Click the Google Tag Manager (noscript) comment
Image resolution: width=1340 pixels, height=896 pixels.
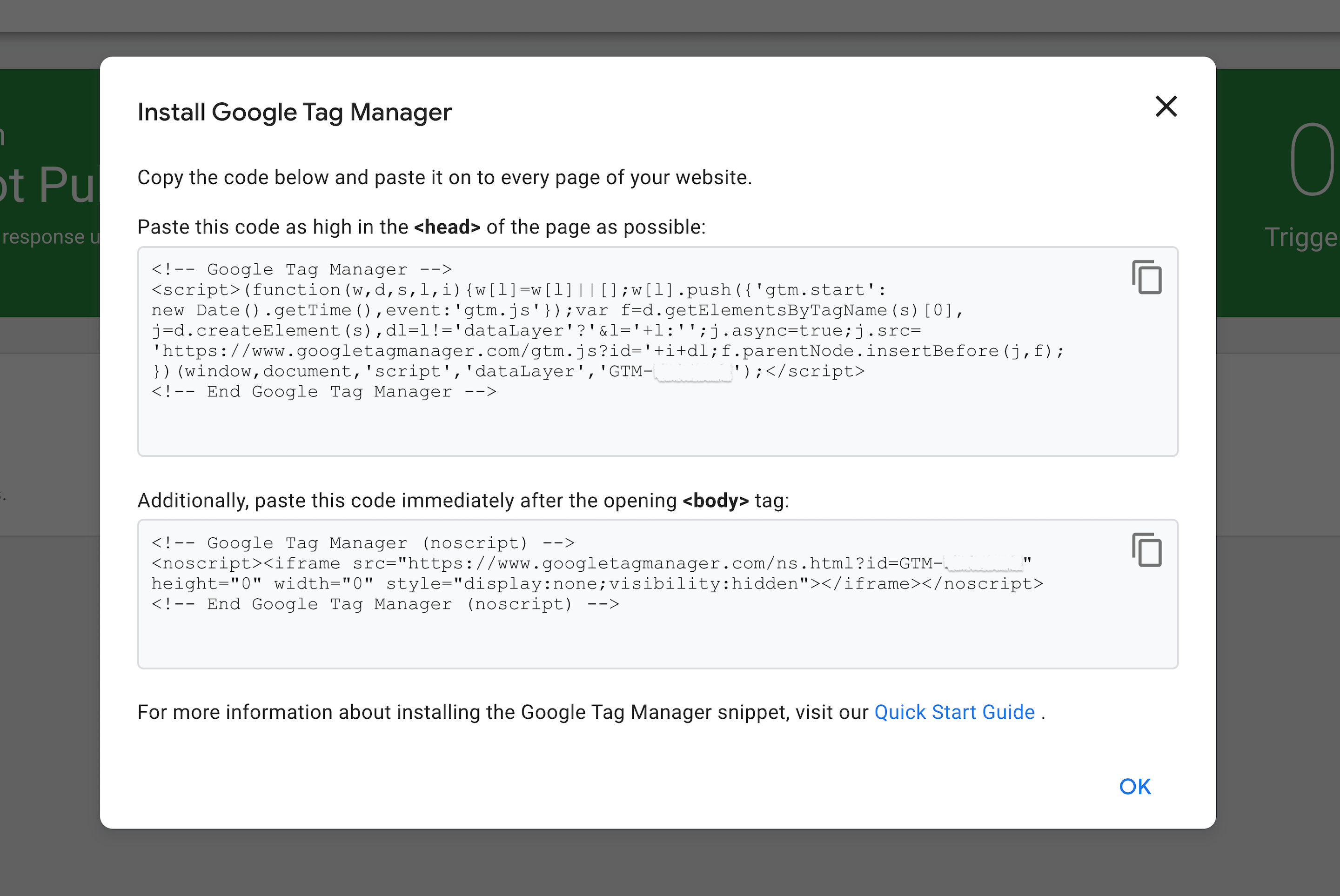pyautogui.click(x=362, y=543)
